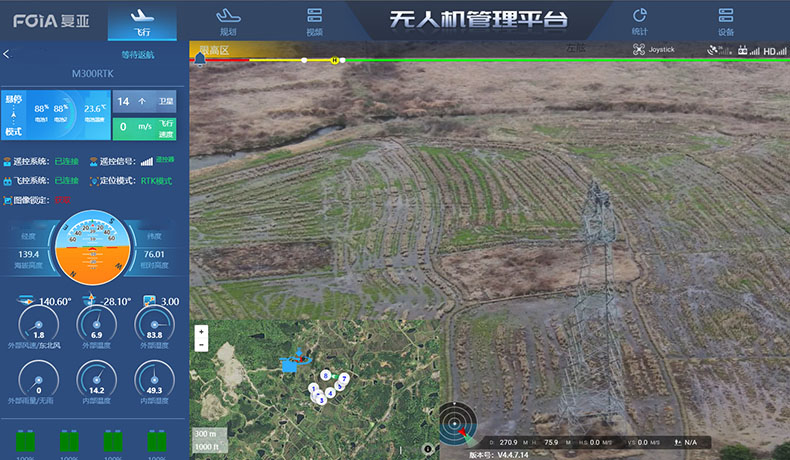Click the H home marker on timeline

(x=334, y=60)
